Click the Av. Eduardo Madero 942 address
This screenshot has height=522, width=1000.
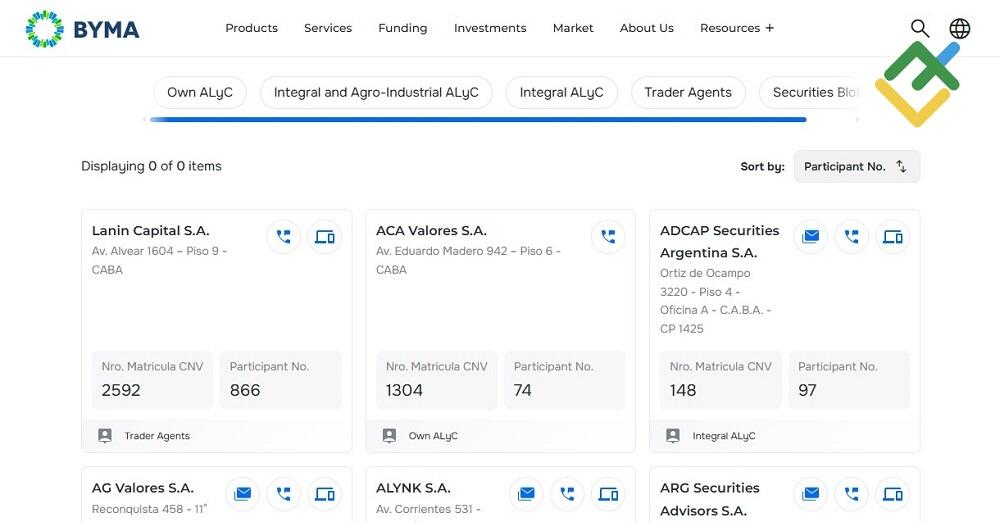[468, 260]
